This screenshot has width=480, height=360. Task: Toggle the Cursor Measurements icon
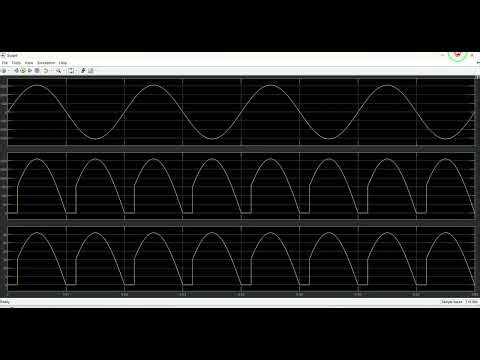[91, 70]
